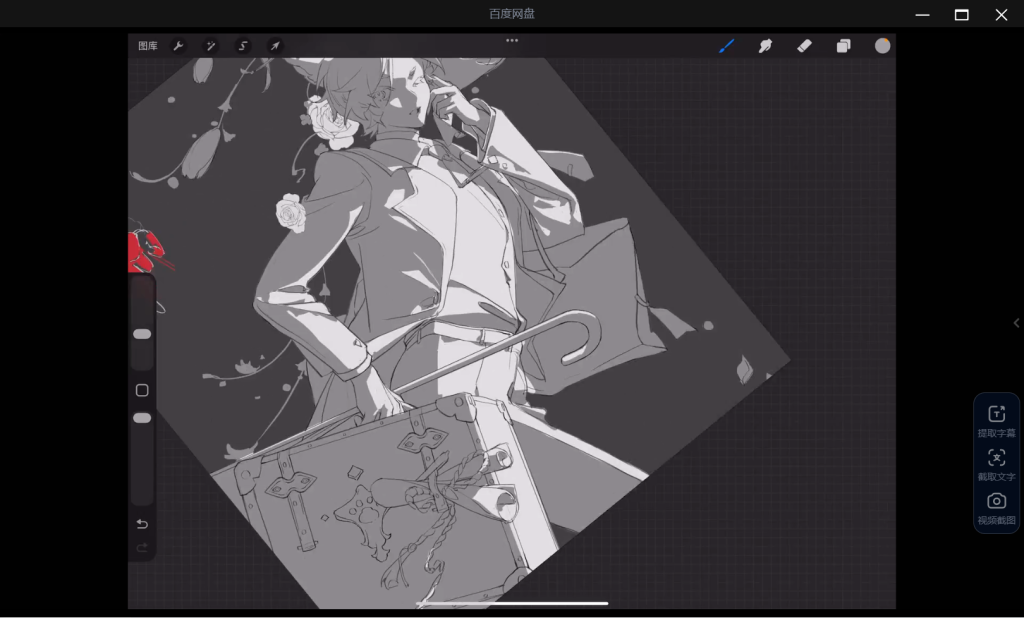Click the brush opacity slider handle
Image resolution: width=1024 pixels, height=618 pixels.
(142, 418)
